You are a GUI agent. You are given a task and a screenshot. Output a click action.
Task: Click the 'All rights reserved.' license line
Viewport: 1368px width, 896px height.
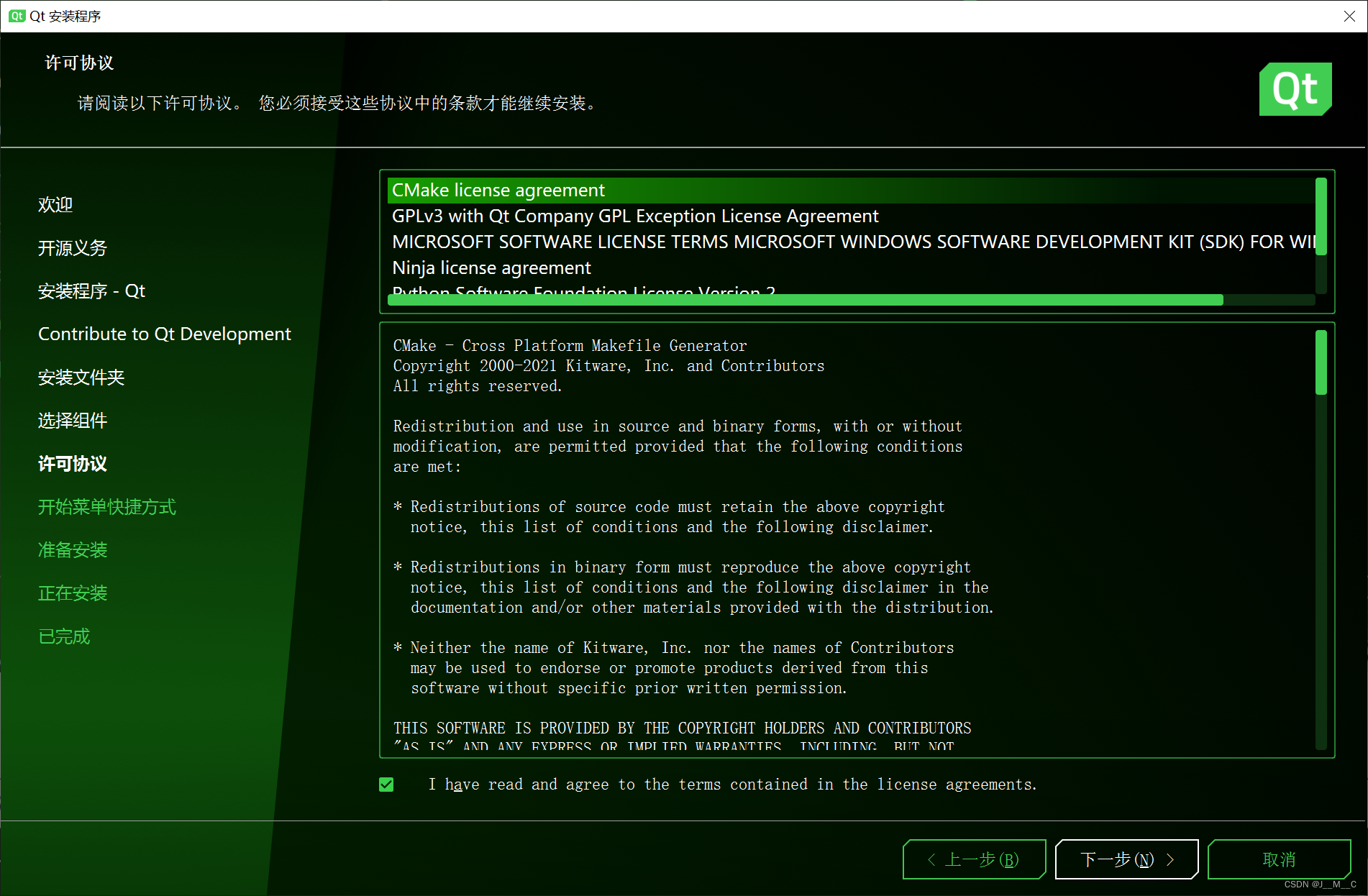[x=478, y=386]
